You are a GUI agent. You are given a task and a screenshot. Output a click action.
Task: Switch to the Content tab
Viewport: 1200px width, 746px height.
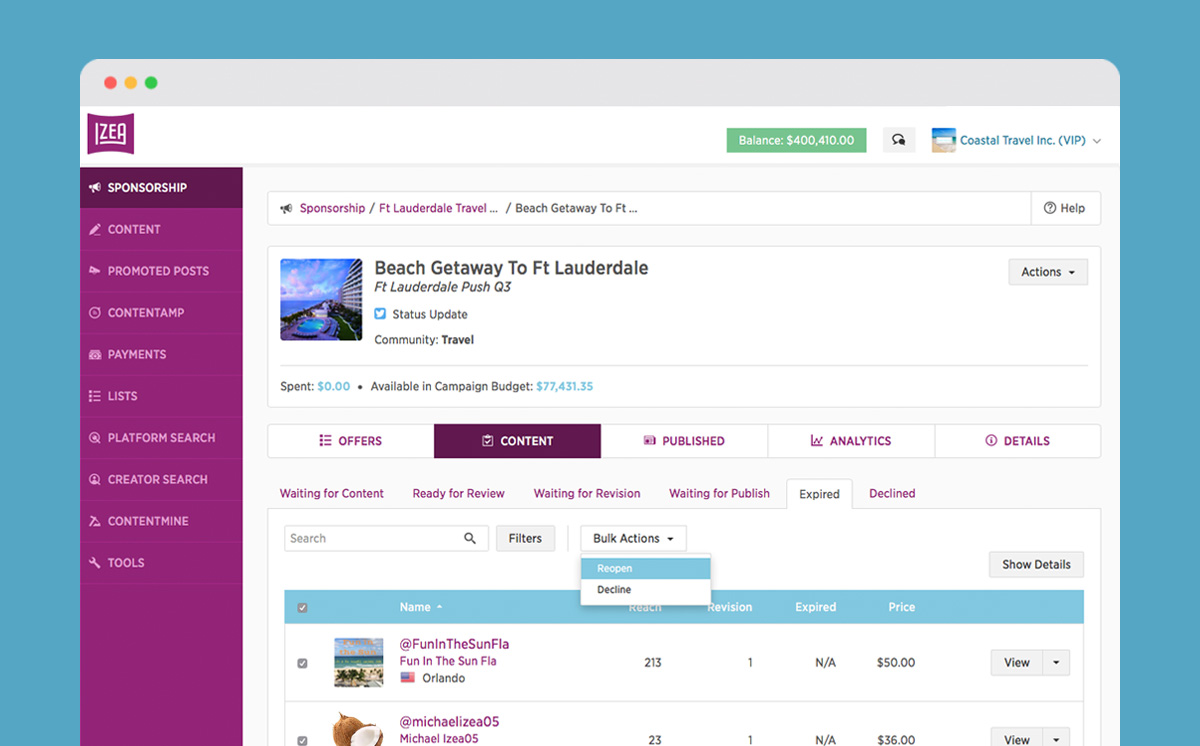(x=517, y=441)
